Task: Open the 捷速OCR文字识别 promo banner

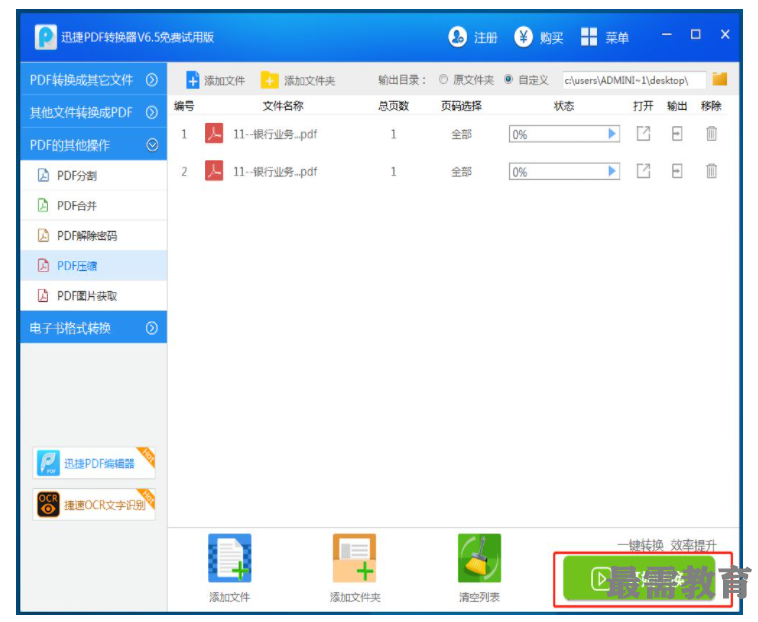Action: point(94,504)
